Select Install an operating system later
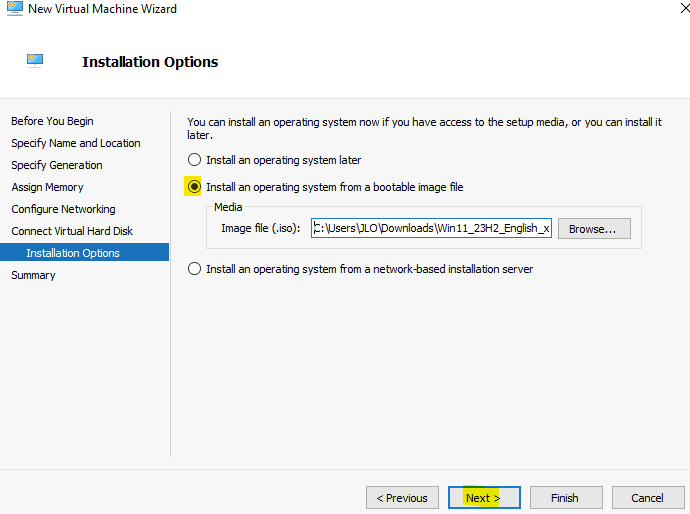This screenshot has height=514, width=690. click(x=194, y=160)
